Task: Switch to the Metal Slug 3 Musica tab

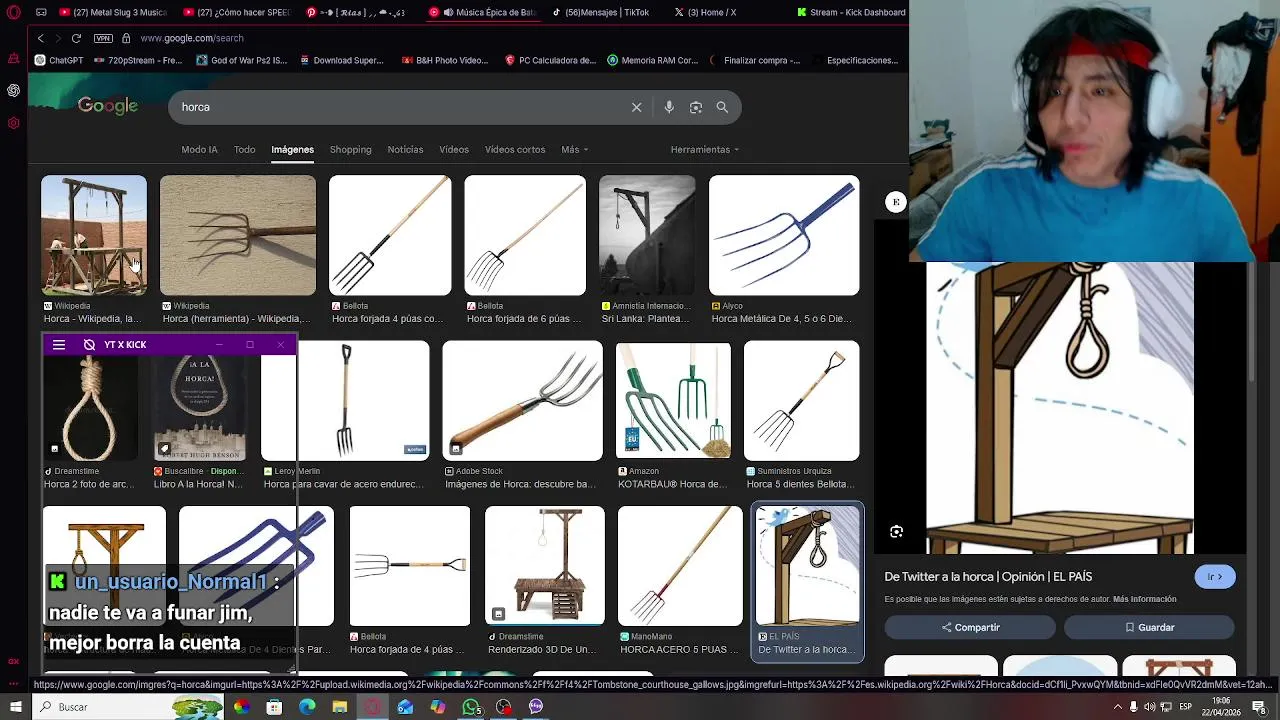Action: click(x=113, y=12)
